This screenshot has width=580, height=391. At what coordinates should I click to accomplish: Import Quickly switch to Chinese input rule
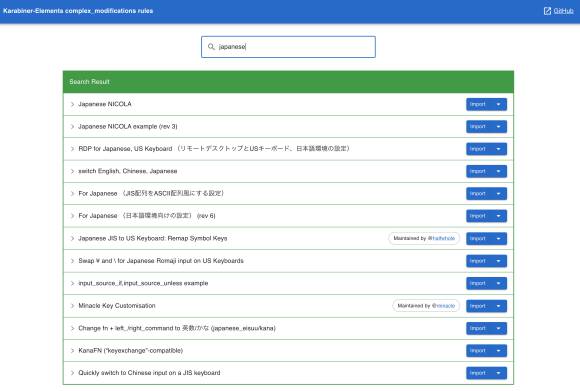click(x=478, y=373)
